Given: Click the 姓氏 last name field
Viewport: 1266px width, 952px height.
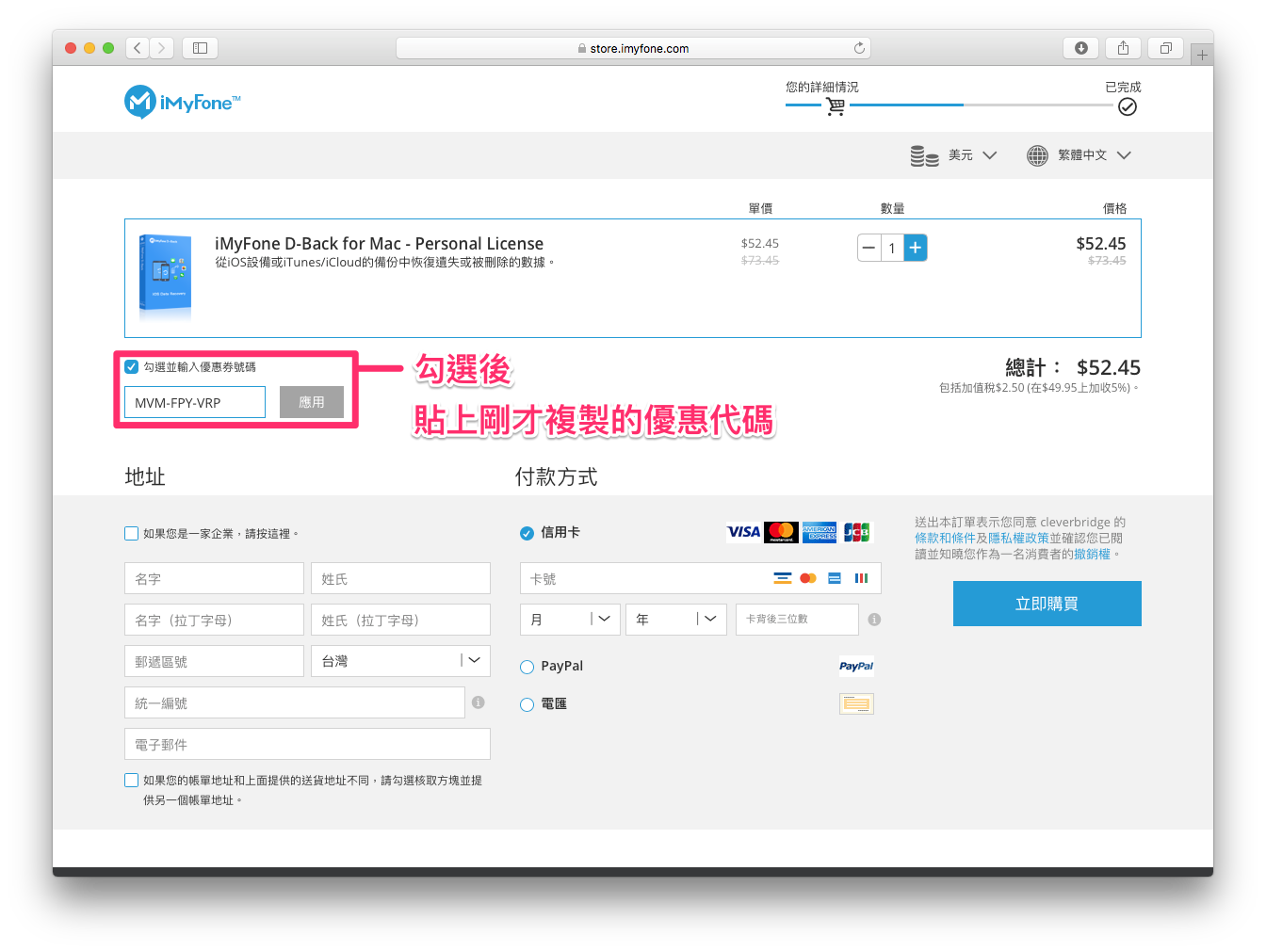Looking at the screenshot, I should coord(400,578).
